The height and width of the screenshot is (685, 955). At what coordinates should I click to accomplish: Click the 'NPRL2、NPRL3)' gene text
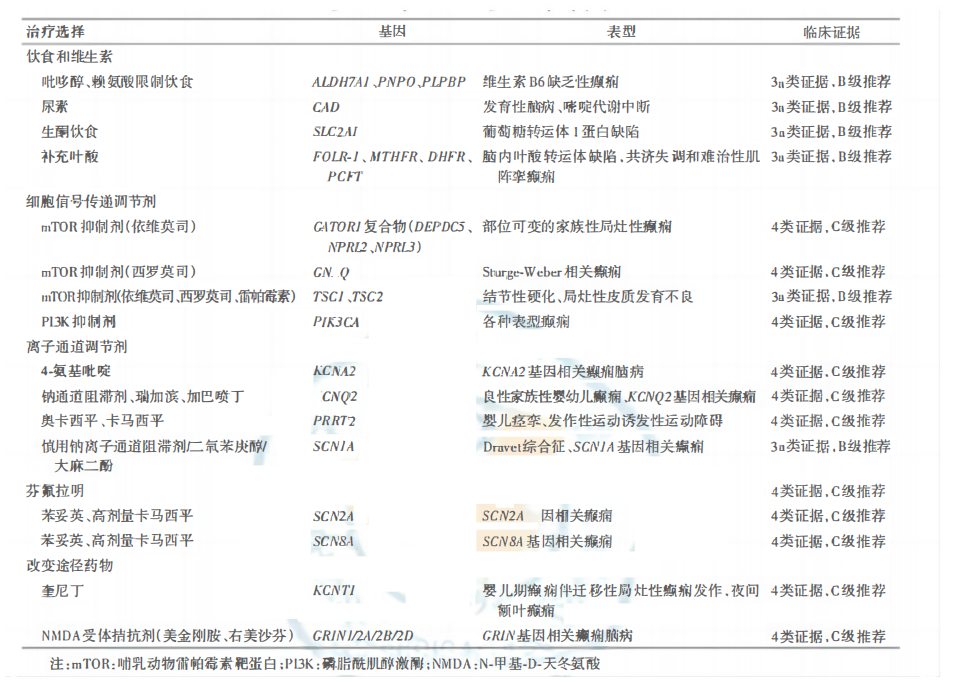coord(375,247)
